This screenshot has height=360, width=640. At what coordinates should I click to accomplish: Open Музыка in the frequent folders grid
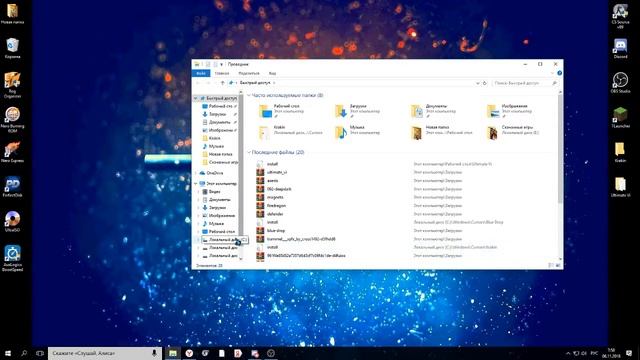(x=357, y=132)
